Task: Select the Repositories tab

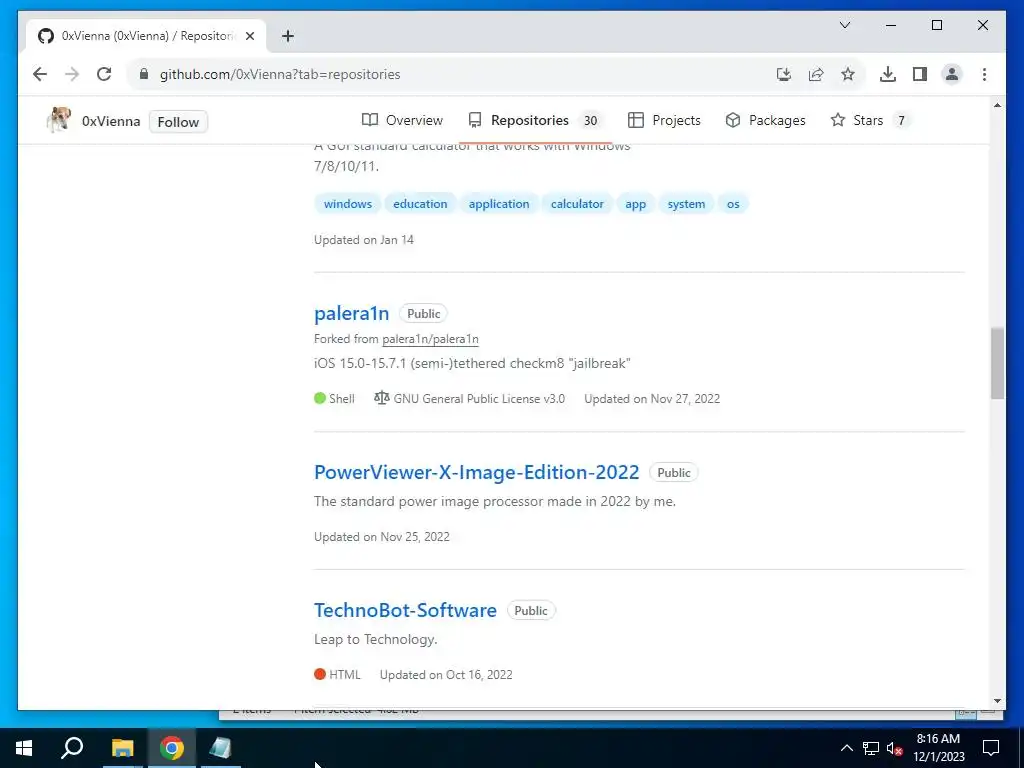Action: pos(536,120)
